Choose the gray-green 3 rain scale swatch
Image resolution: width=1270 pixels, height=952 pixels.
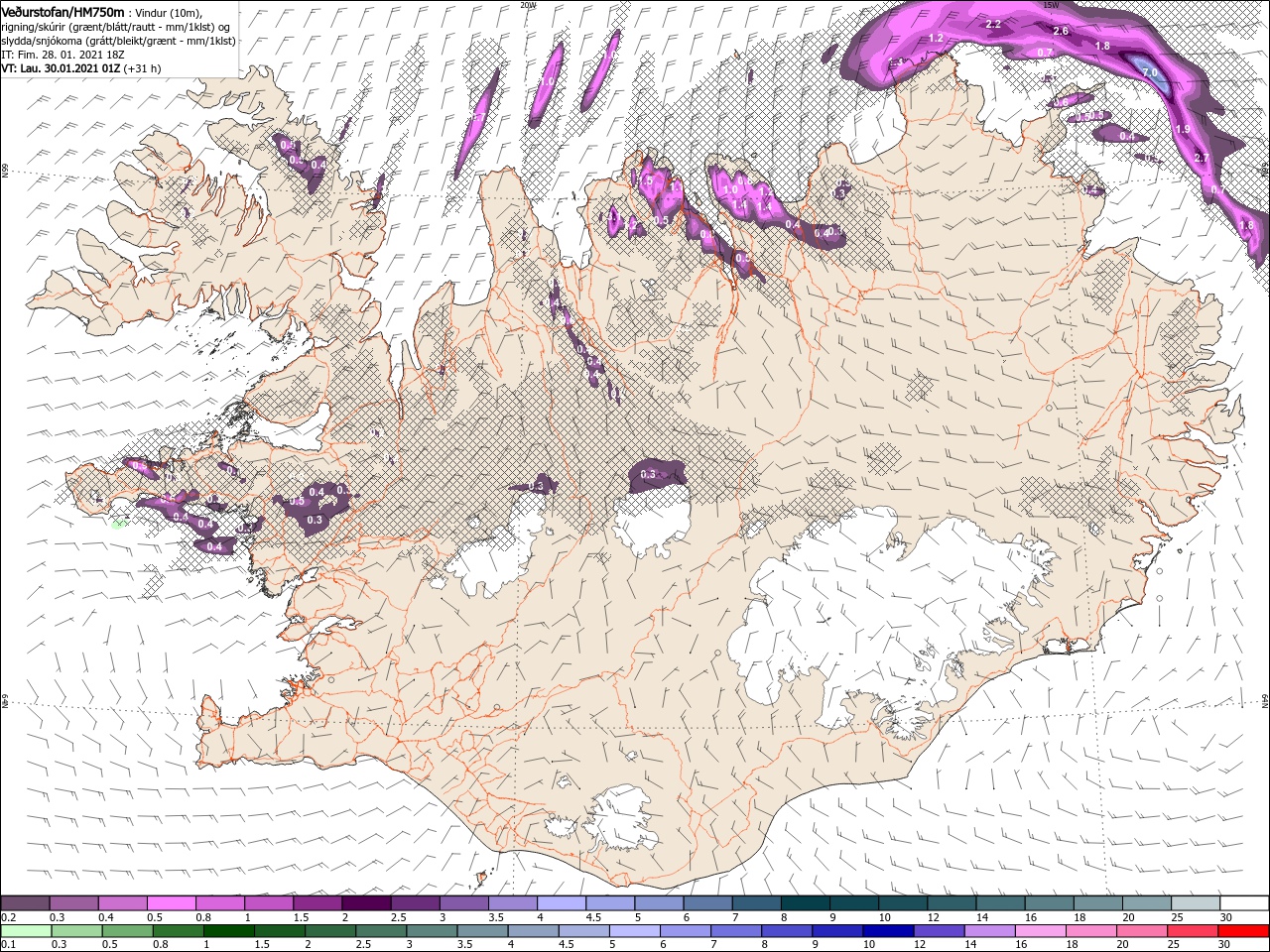click(x=432, y=931)
